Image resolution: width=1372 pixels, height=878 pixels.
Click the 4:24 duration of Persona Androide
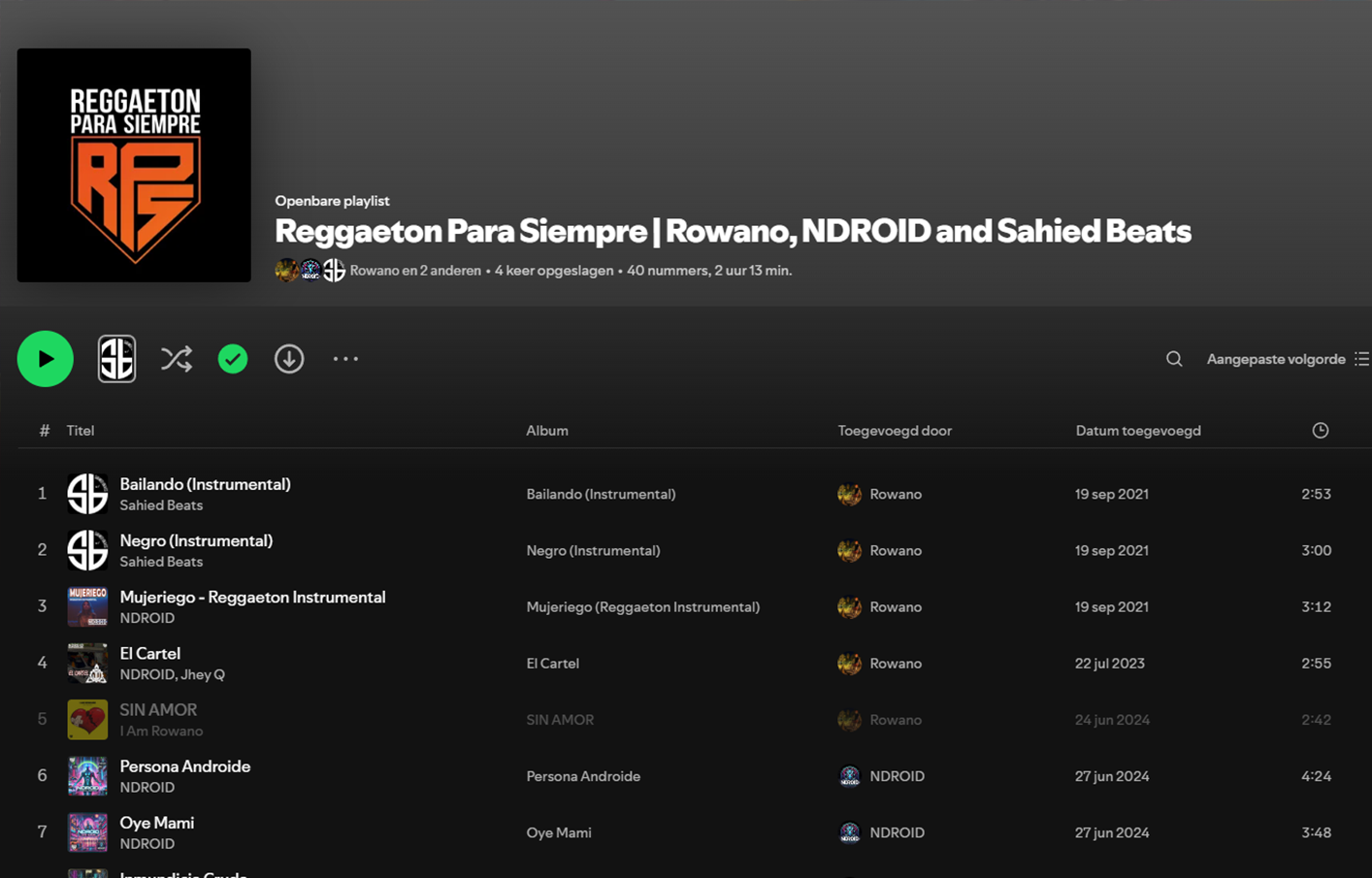[1316, 776]
